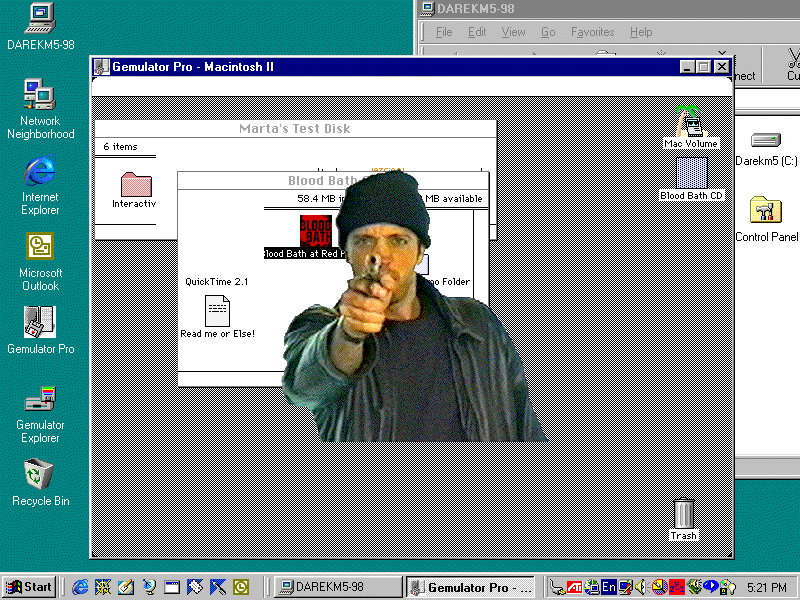The image size is (800, 600).
Task: Select the Gemulator Pro desktop icon
Action: tap(40, 330)
